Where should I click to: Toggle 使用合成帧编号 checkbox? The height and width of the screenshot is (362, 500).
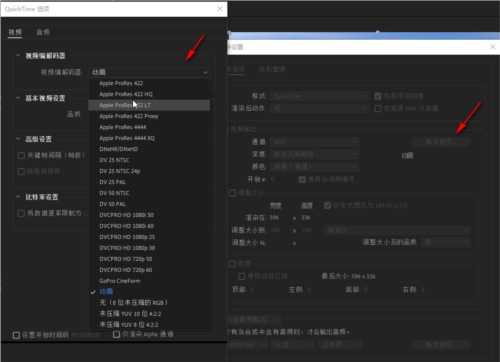pyautogui.click(x=302, y=179)
